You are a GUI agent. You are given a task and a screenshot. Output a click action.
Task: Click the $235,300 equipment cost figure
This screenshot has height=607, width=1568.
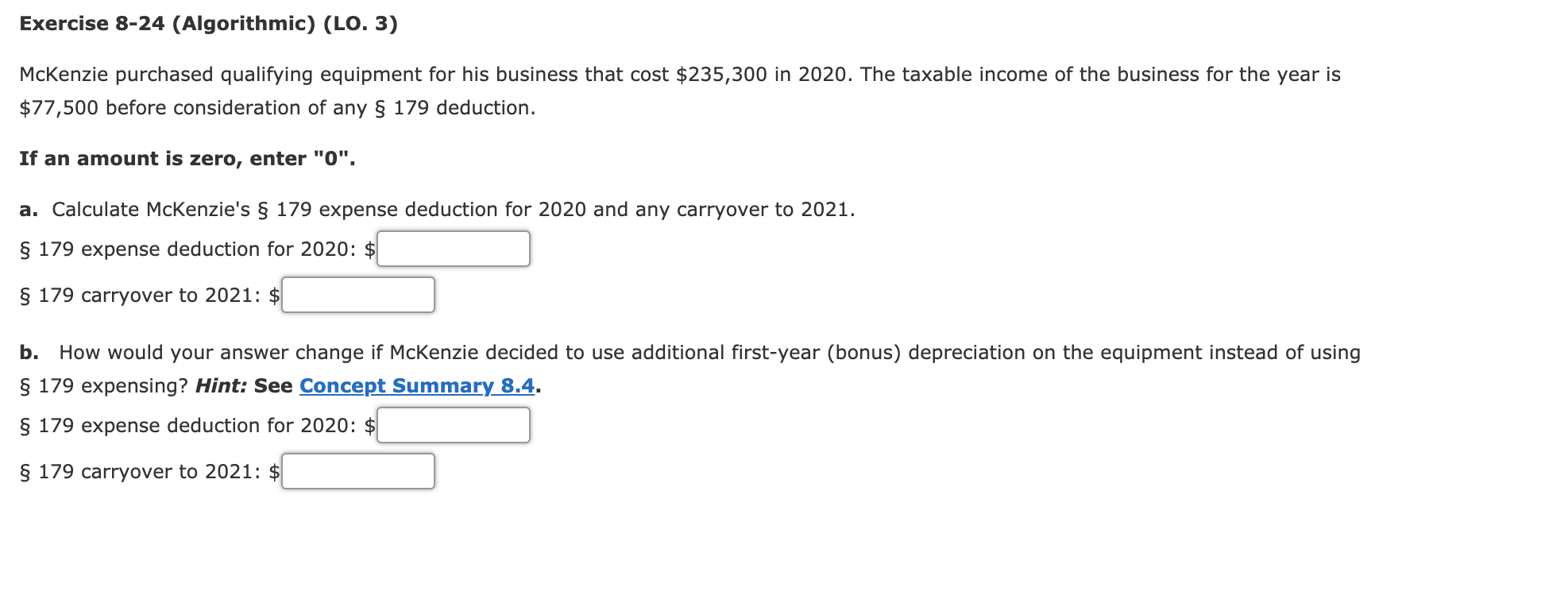(721, 75)
